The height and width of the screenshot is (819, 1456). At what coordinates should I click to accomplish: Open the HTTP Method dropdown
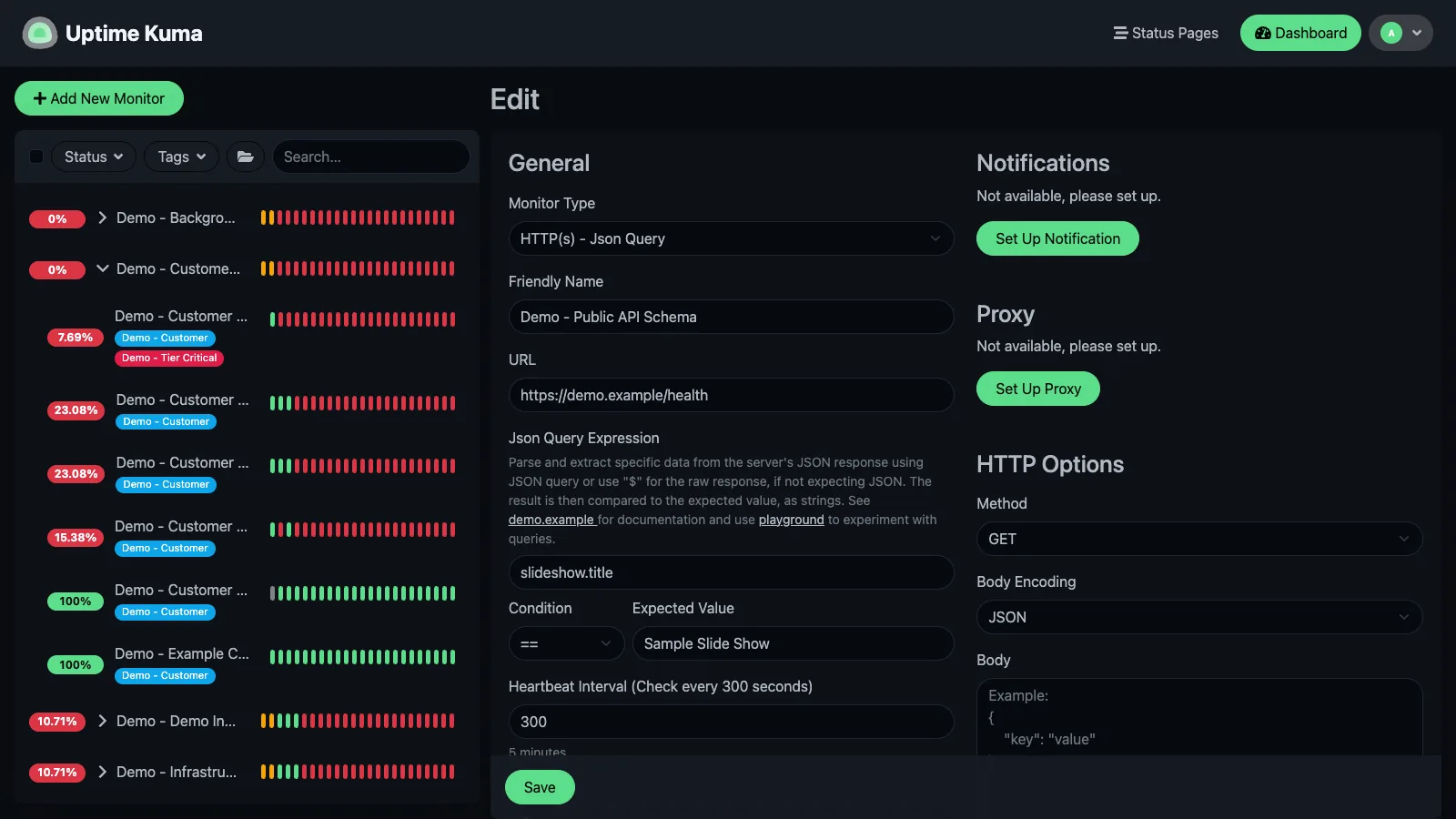click(x=1199, y=539)
